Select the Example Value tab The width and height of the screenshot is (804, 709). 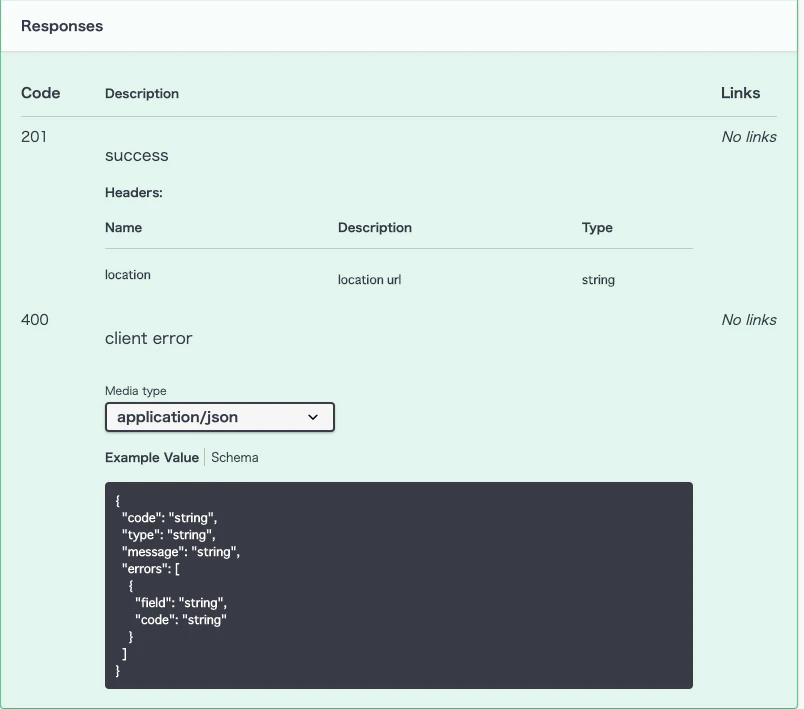152,457
